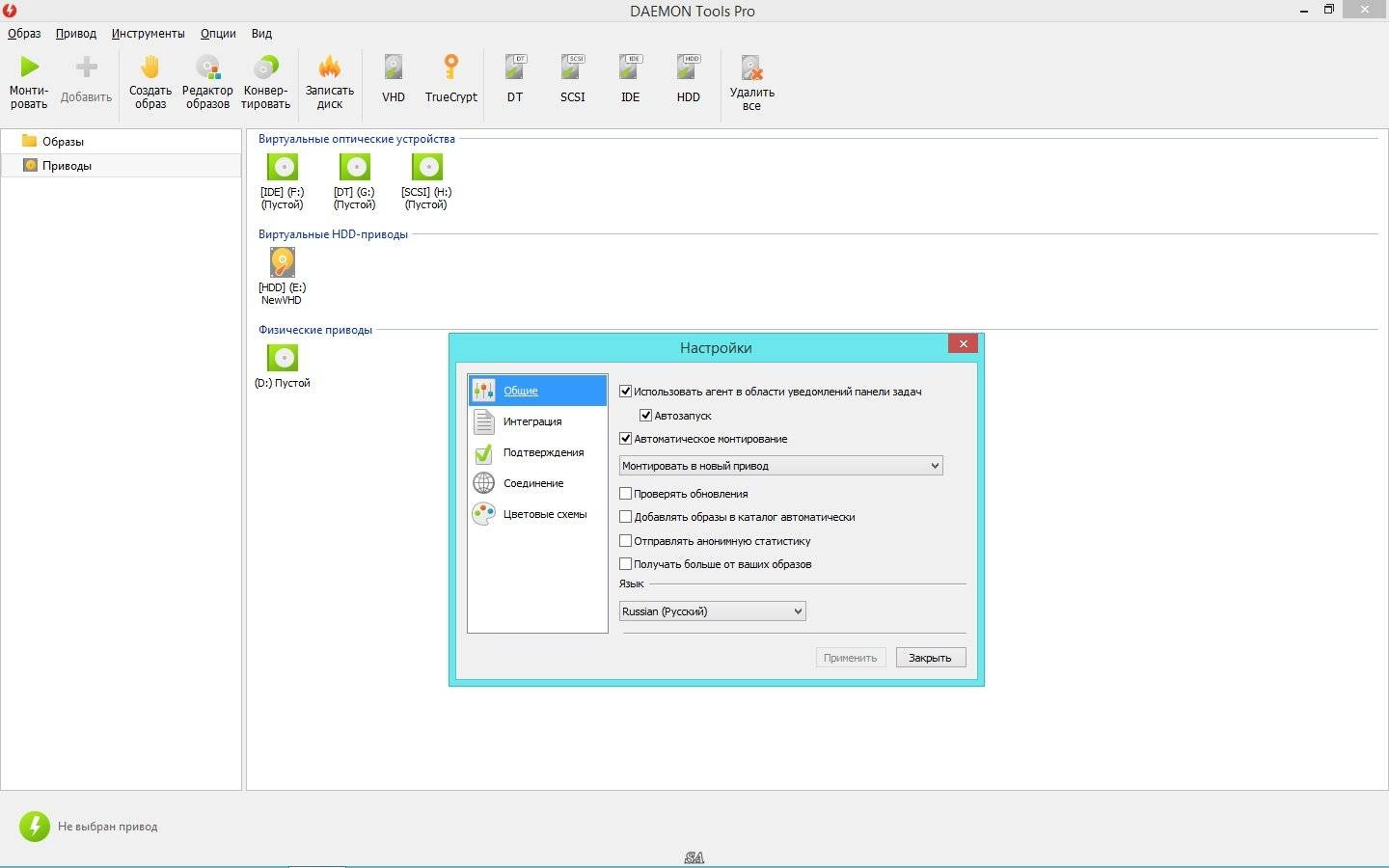
Task: Open the Образ menu
Action: (x=24, y=33)
